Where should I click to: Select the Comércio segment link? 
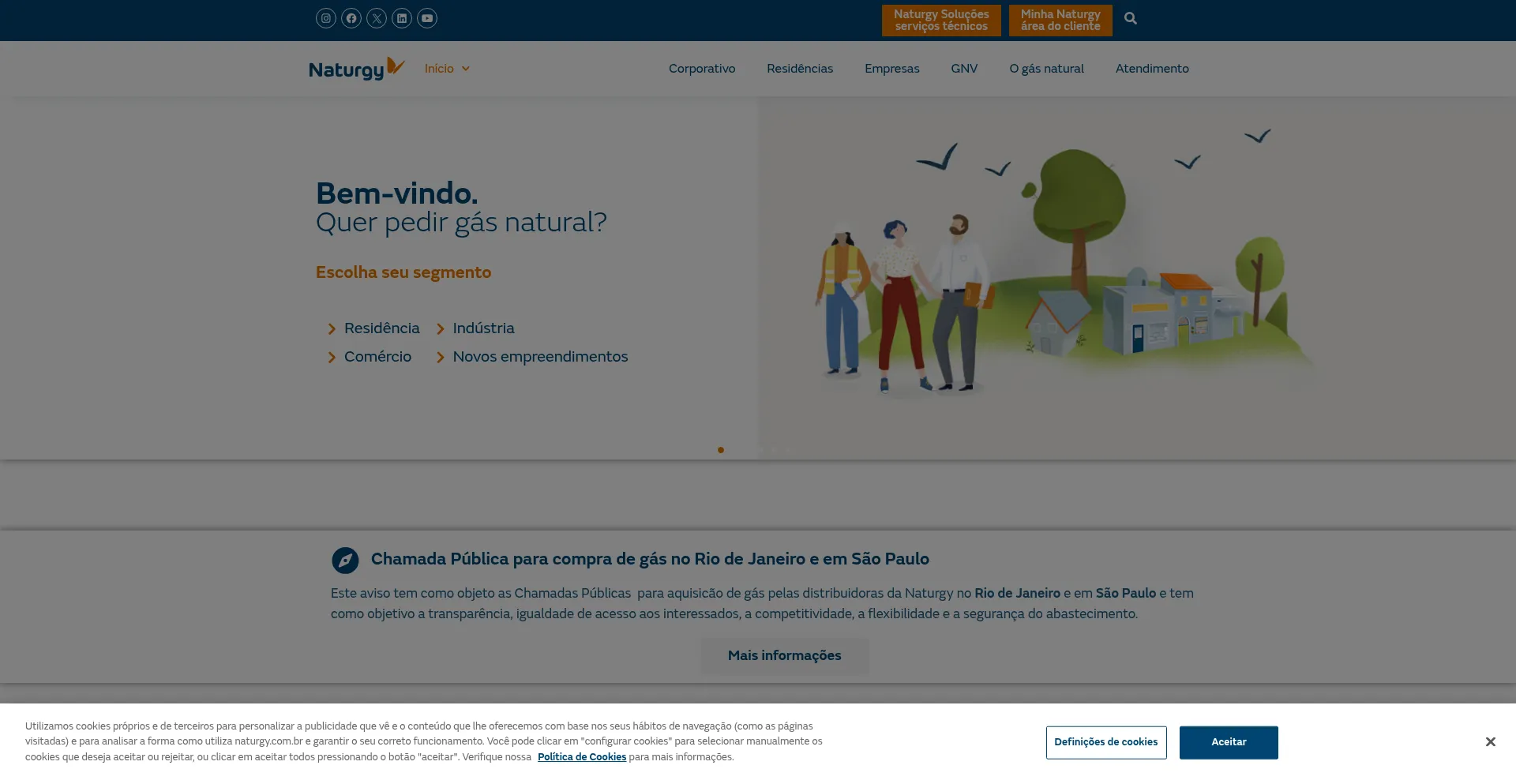(x=377, y=357)
